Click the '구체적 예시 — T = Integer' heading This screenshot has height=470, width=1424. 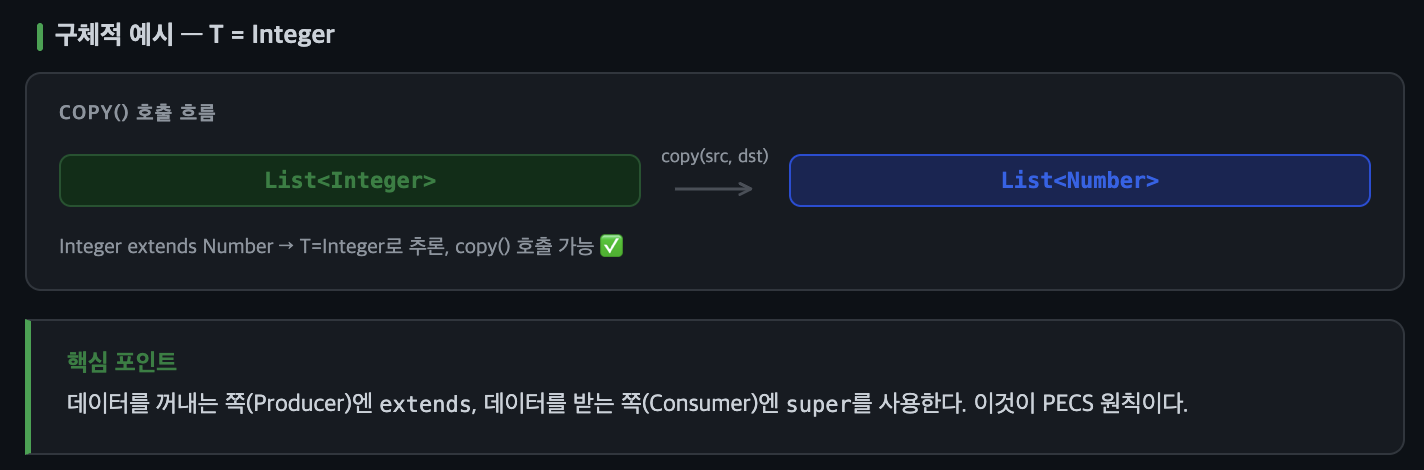click(194, 35)
